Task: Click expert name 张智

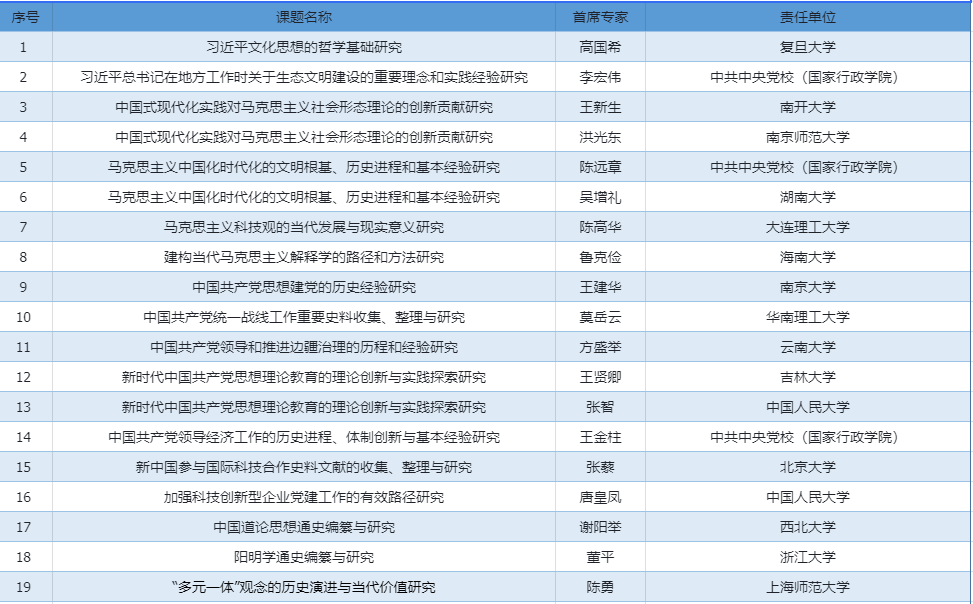Action: (x=600, y=407)
